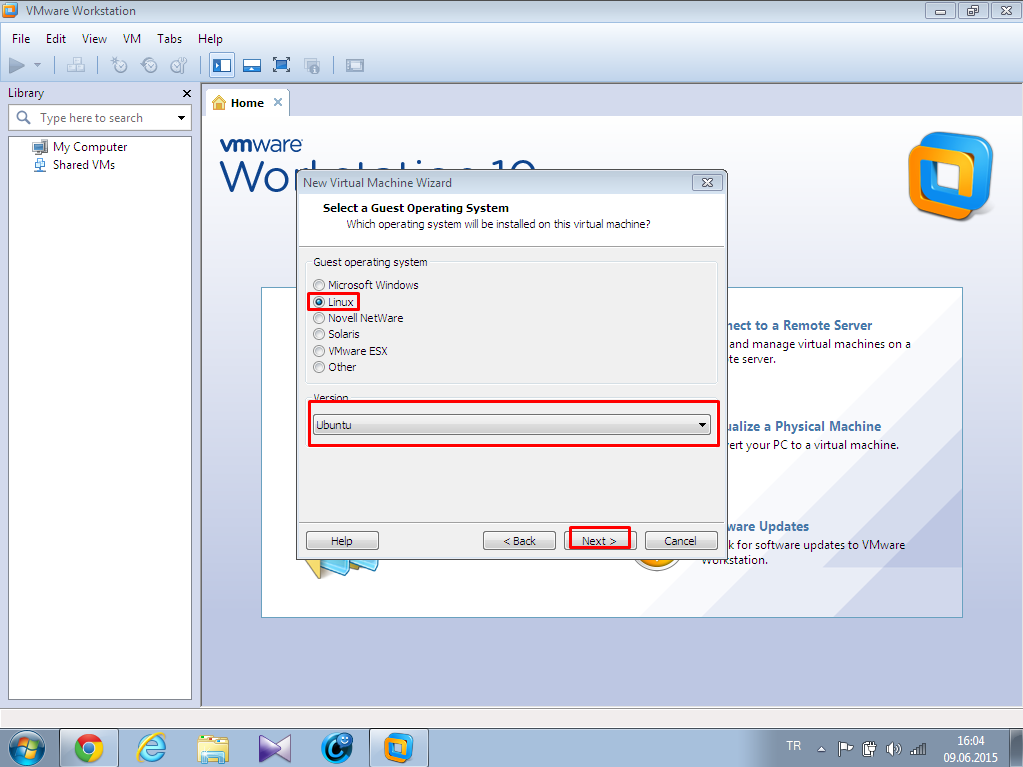This screenshot has height=767, width=1023.
Task: Click the volume speaker tray icon
Action: (894, 749)
